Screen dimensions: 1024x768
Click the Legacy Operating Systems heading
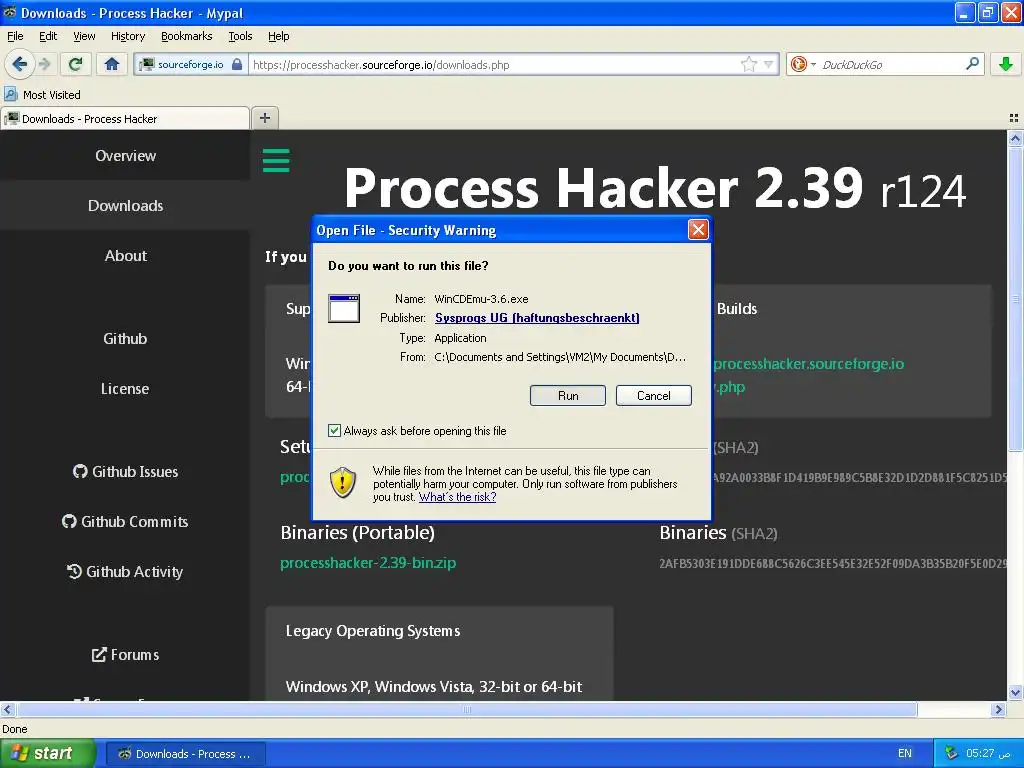(x=372, y=631)
